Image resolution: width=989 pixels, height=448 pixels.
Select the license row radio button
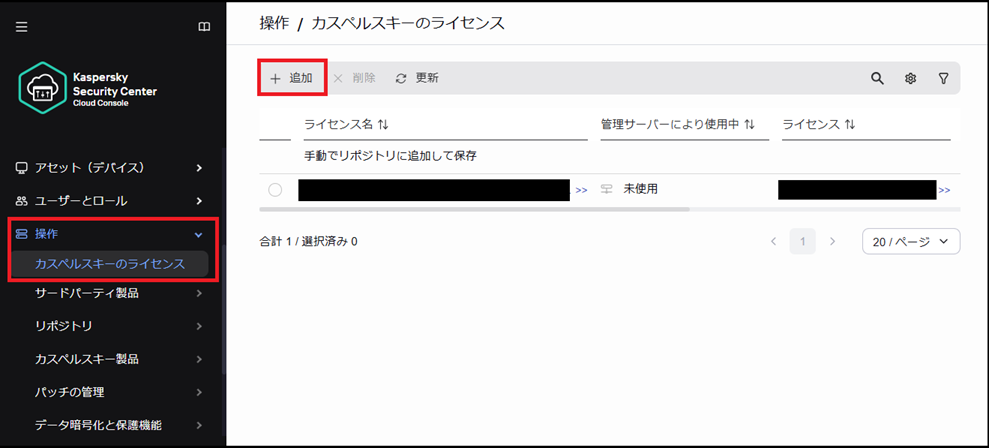pos(275,189)
